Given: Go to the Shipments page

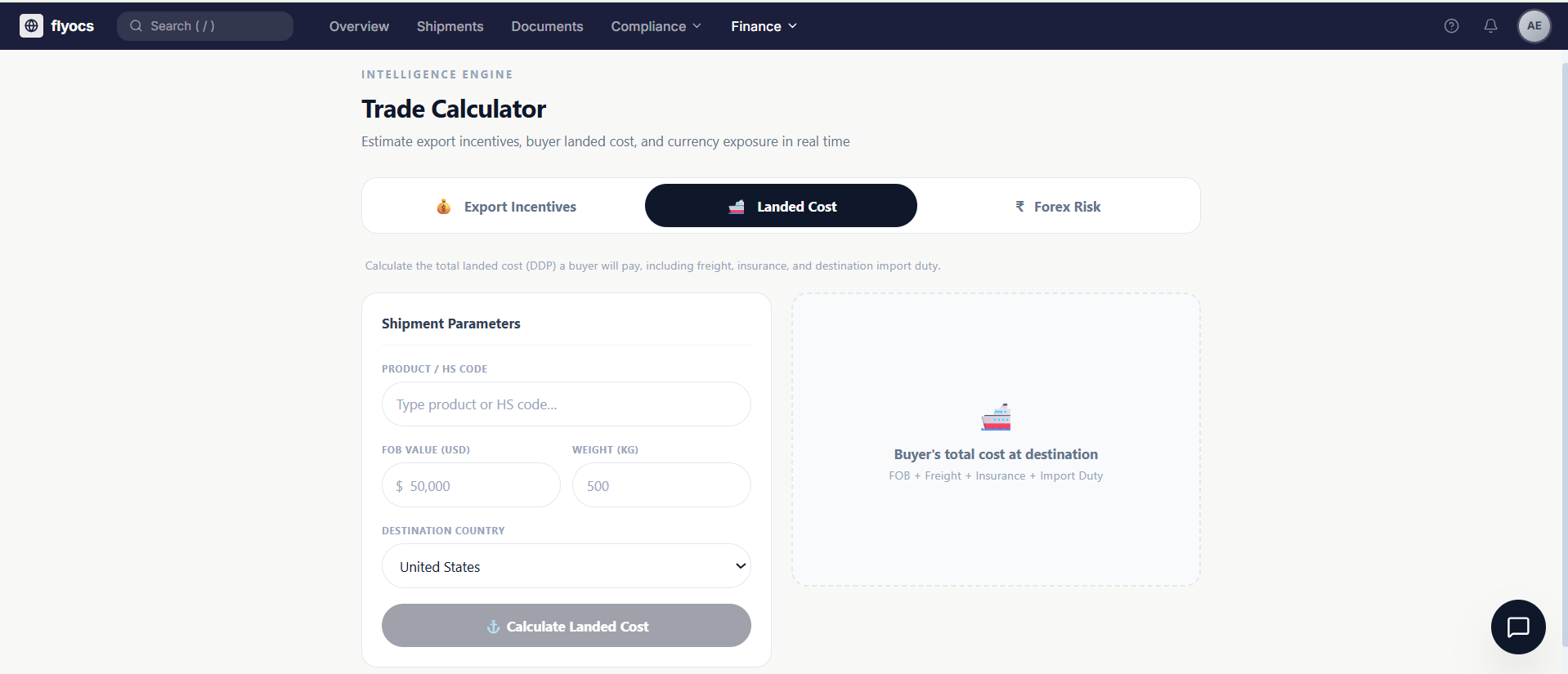Looking at the screenshot, I should (x=450, y=26).
